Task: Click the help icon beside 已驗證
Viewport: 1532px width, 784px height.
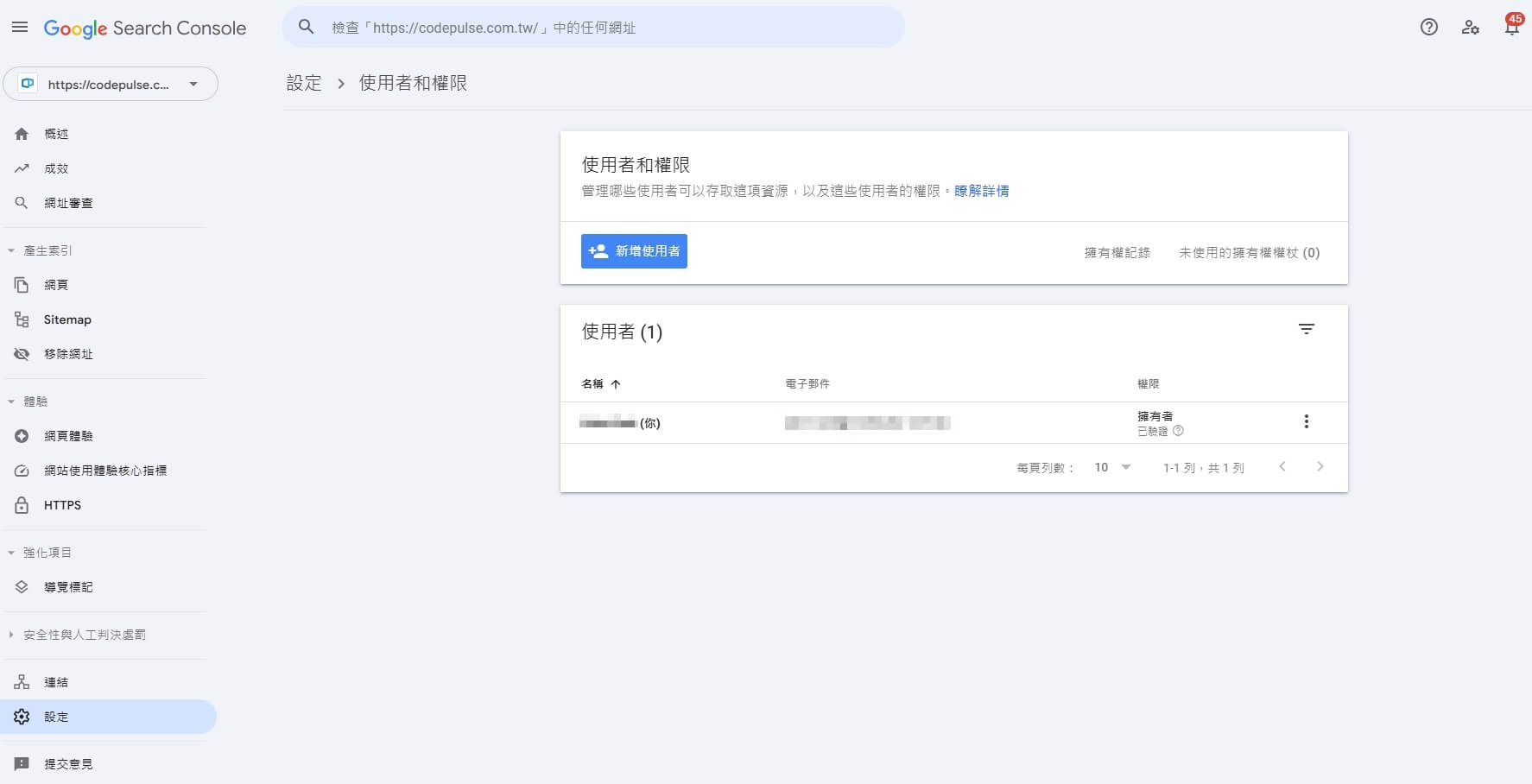Action: pos(1178,431)
